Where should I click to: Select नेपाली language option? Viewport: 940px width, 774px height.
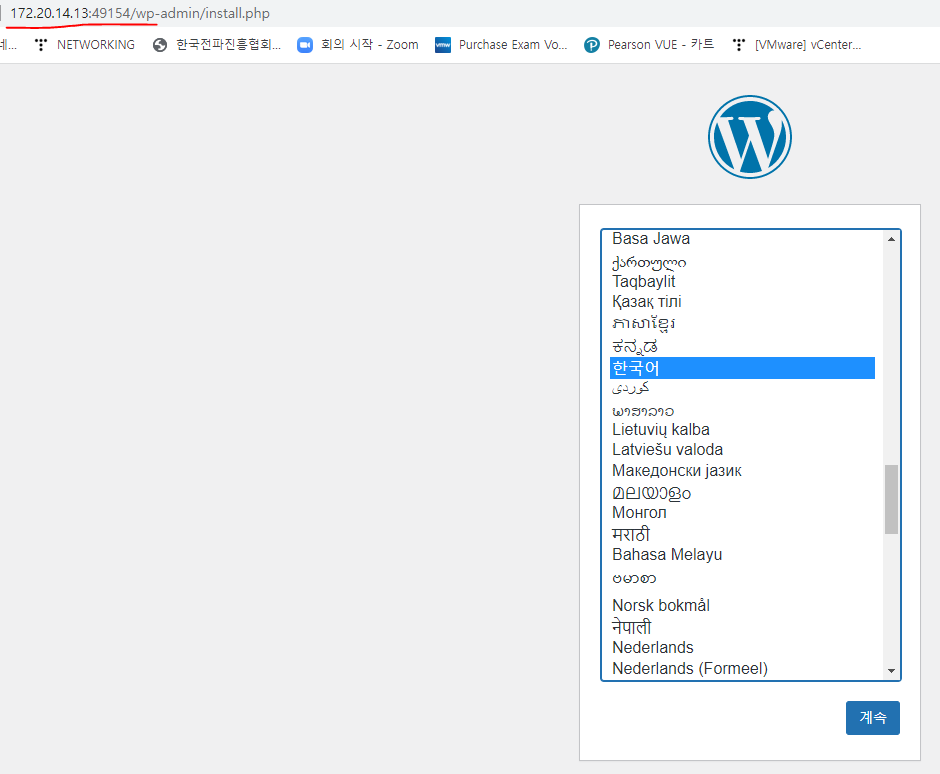[742, 627]
